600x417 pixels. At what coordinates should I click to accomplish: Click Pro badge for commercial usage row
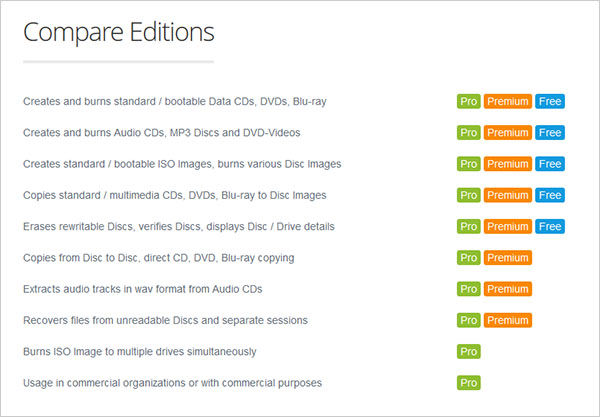[468, 383]
